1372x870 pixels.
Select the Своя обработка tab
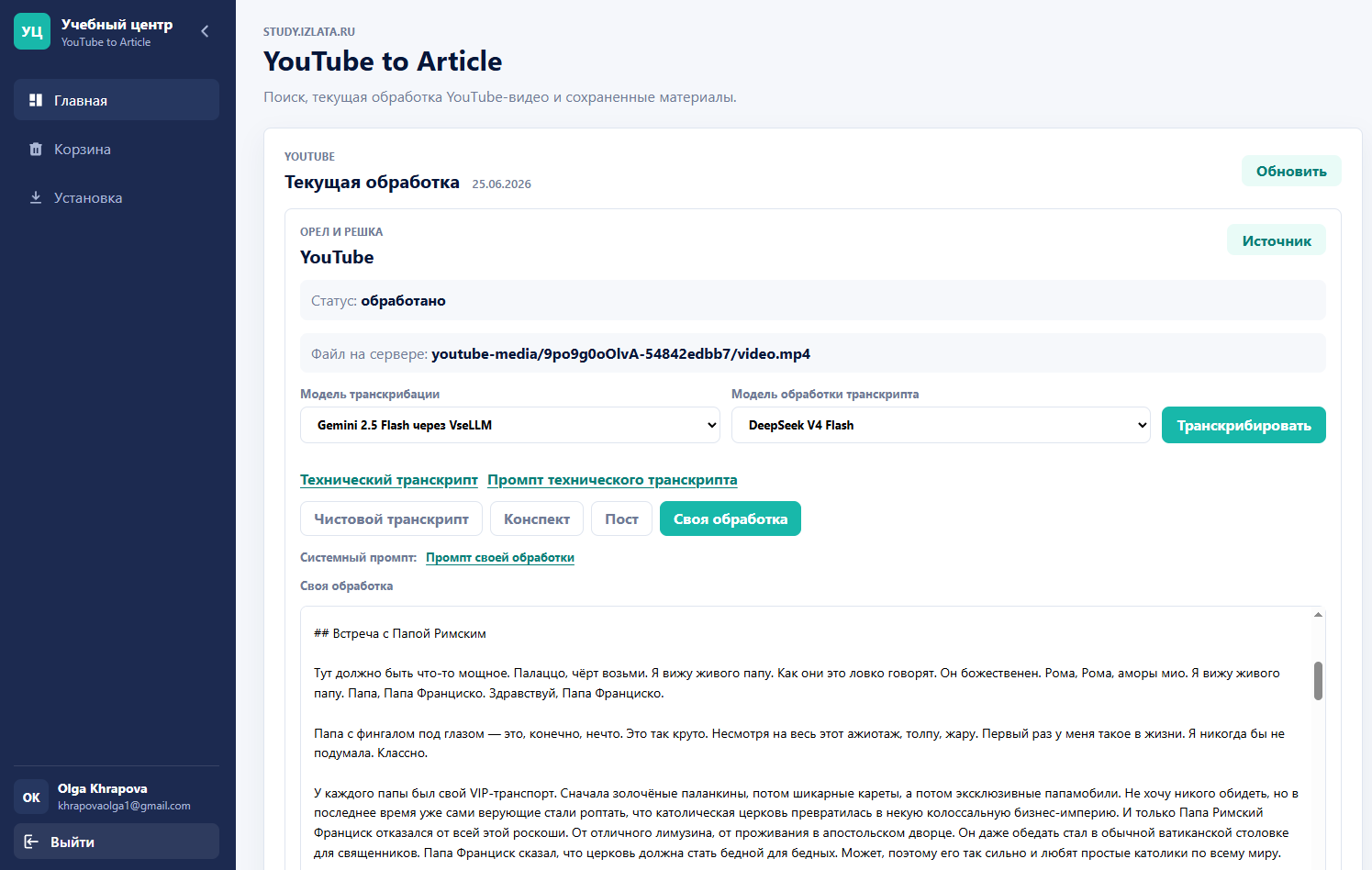[x=731, y=519]
